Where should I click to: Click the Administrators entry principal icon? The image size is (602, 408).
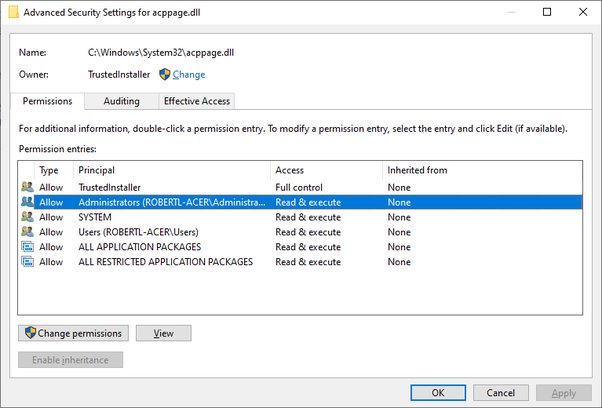[x=27, y=202]
